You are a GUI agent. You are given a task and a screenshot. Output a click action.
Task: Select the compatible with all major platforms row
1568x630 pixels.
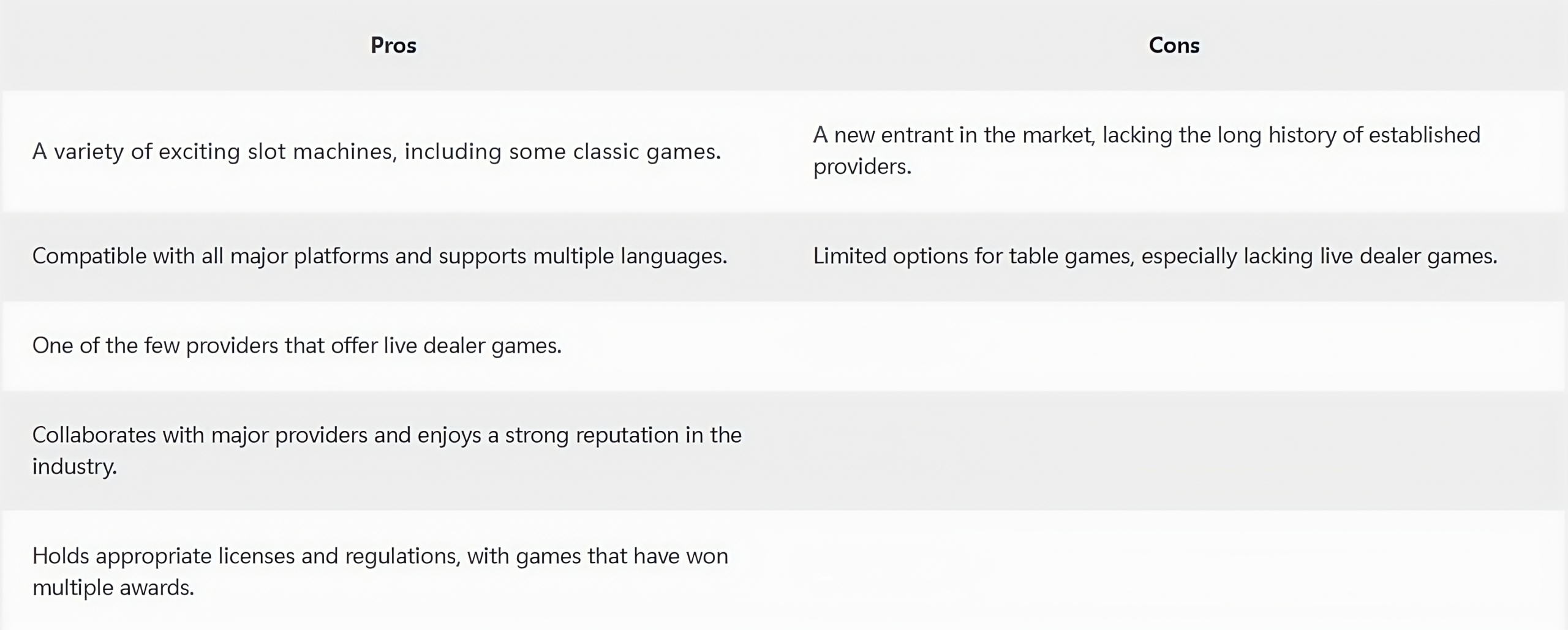tap(784, 256)
